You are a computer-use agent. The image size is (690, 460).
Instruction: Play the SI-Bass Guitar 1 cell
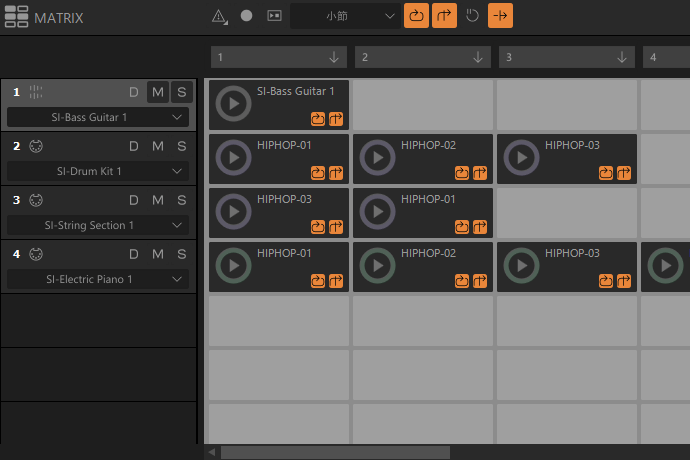point(233,104)
